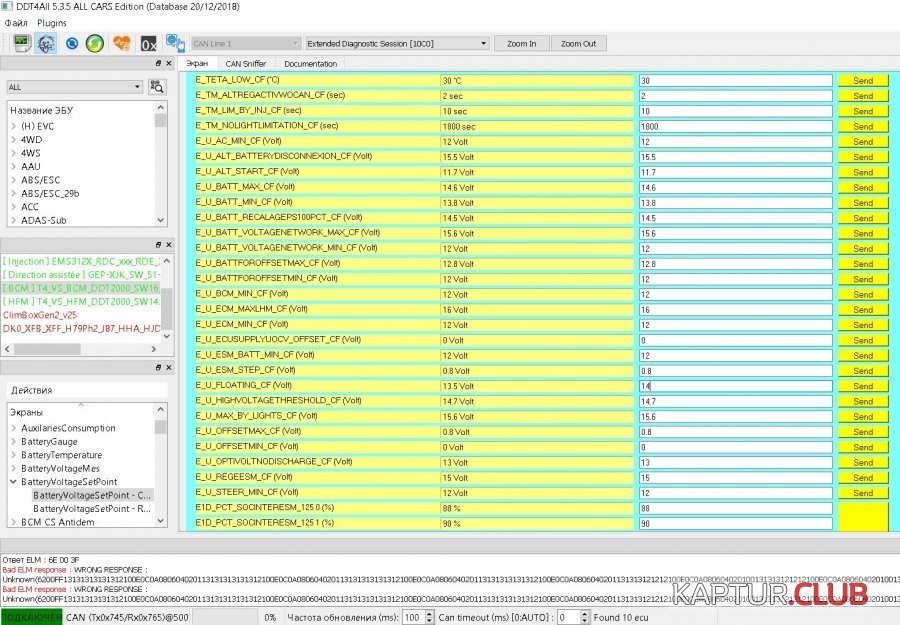The image size is (900, 625).
Task: Close the detected ECU list panel
Action: click(169, 244)
